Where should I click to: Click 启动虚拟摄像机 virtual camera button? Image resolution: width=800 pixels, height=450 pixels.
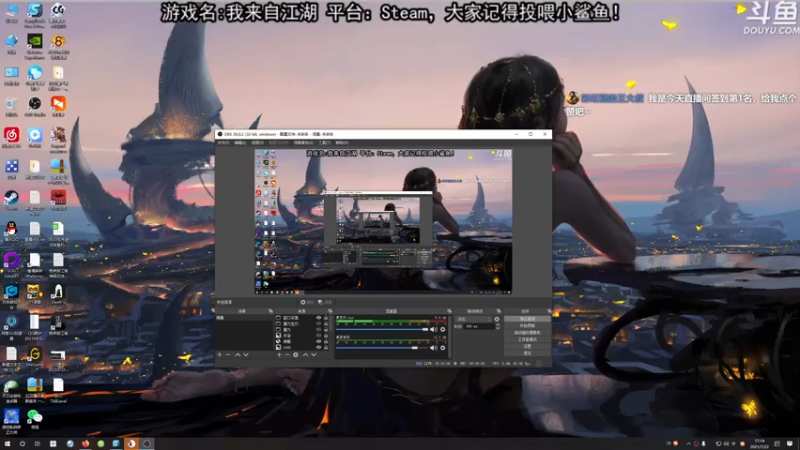click(x=528, y=333)
